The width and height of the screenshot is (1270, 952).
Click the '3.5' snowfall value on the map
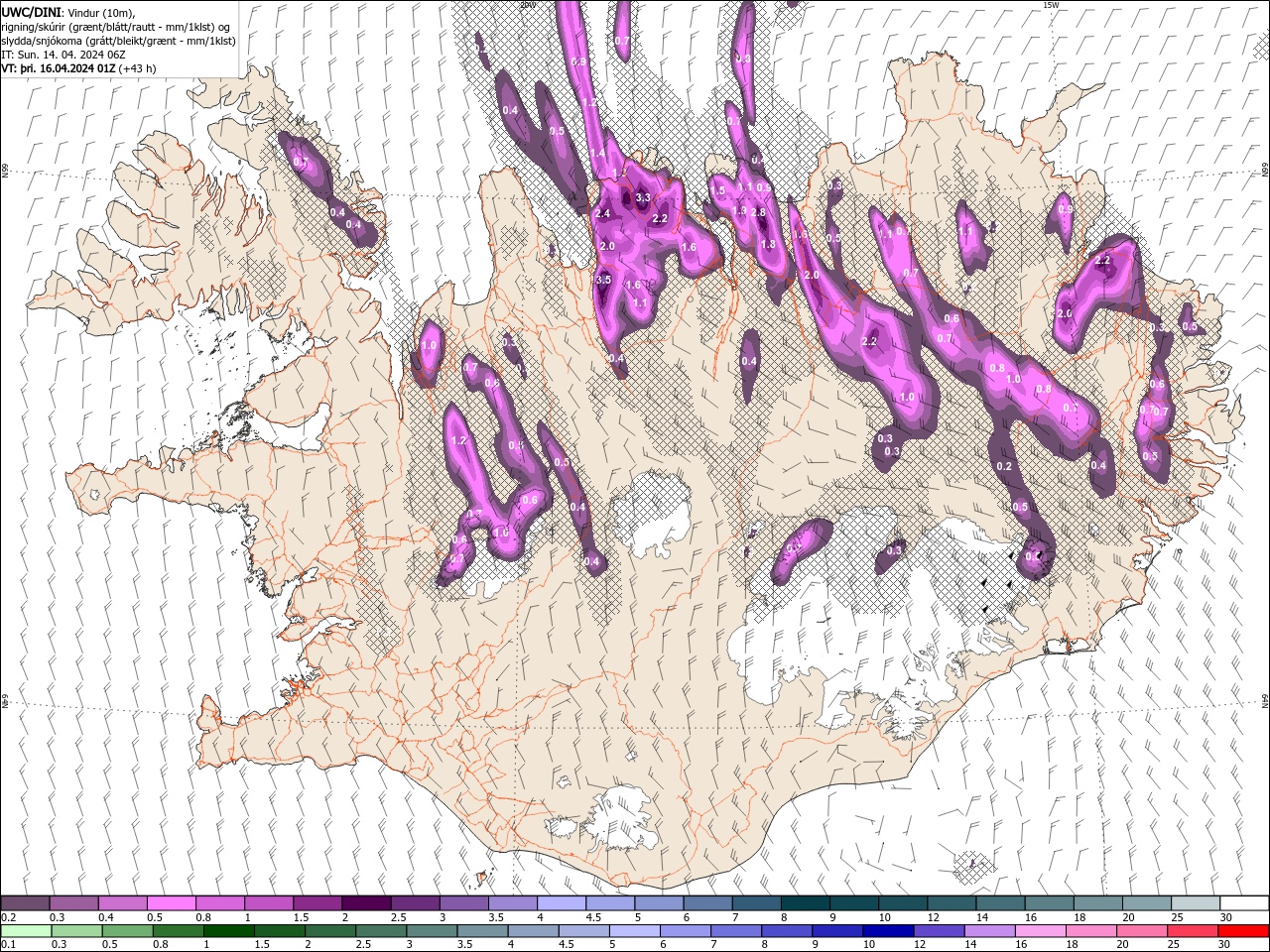click(603, 280)
